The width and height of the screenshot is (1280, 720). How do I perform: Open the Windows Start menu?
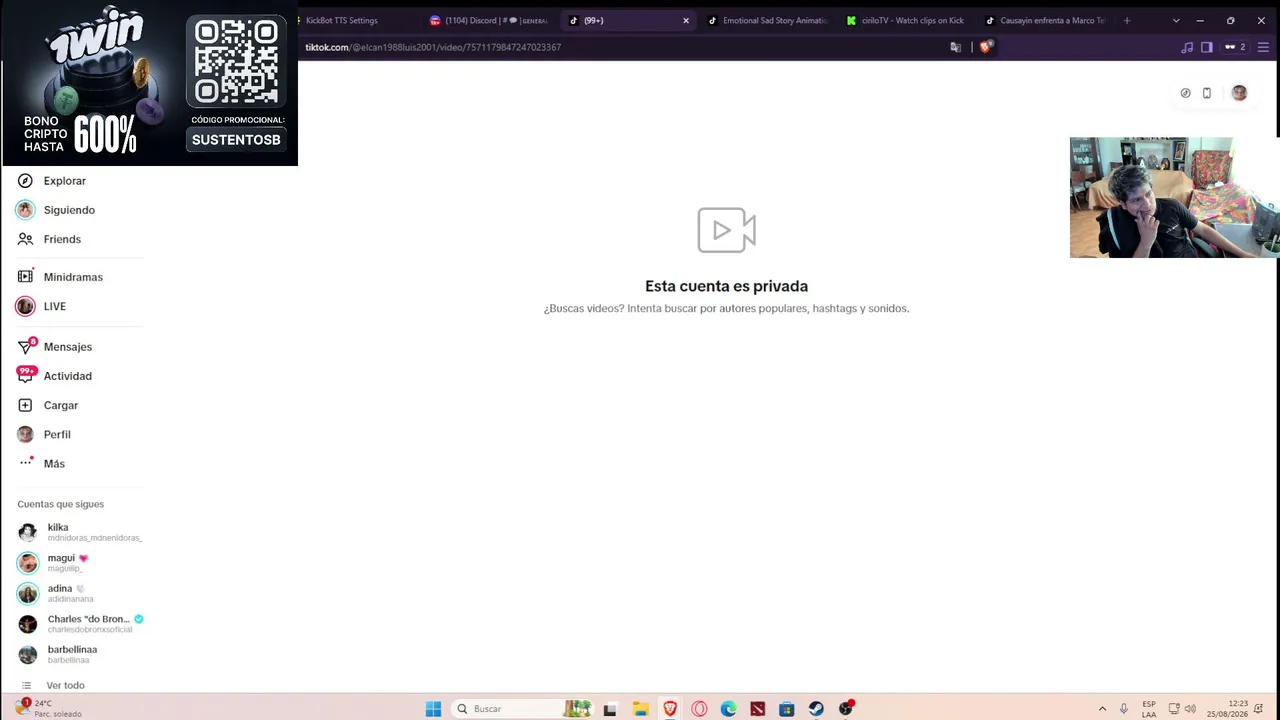pyautogui.click(x=433, y=709)
